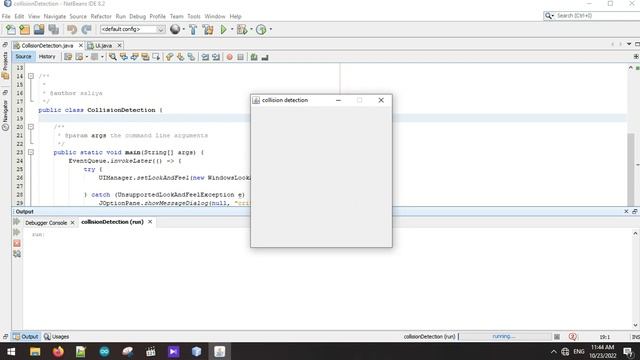The image size is (640, 360).
Task: Open Arduino IDE from the taskbar
Action: [x=104, y=351]
